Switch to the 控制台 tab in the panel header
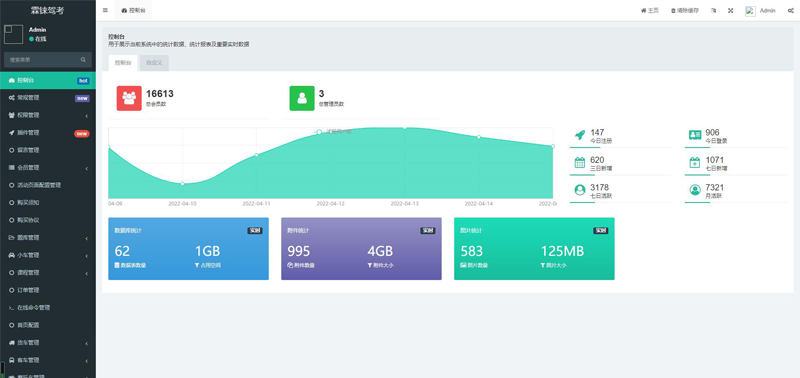The image size is (800, 378). pyautogui.click(x=123, y=63)
